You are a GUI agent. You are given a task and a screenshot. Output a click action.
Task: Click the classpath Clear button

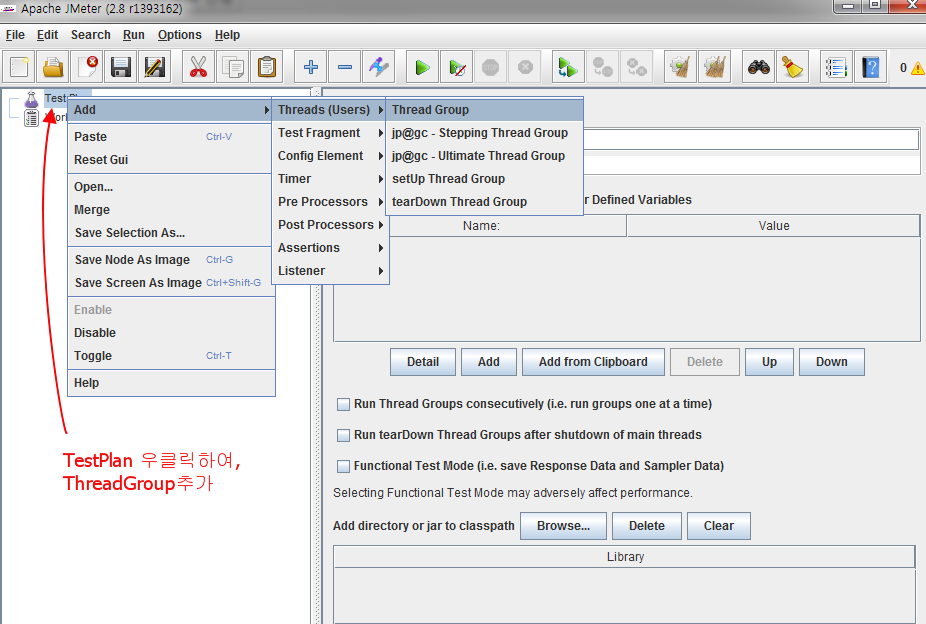[719, 526]
